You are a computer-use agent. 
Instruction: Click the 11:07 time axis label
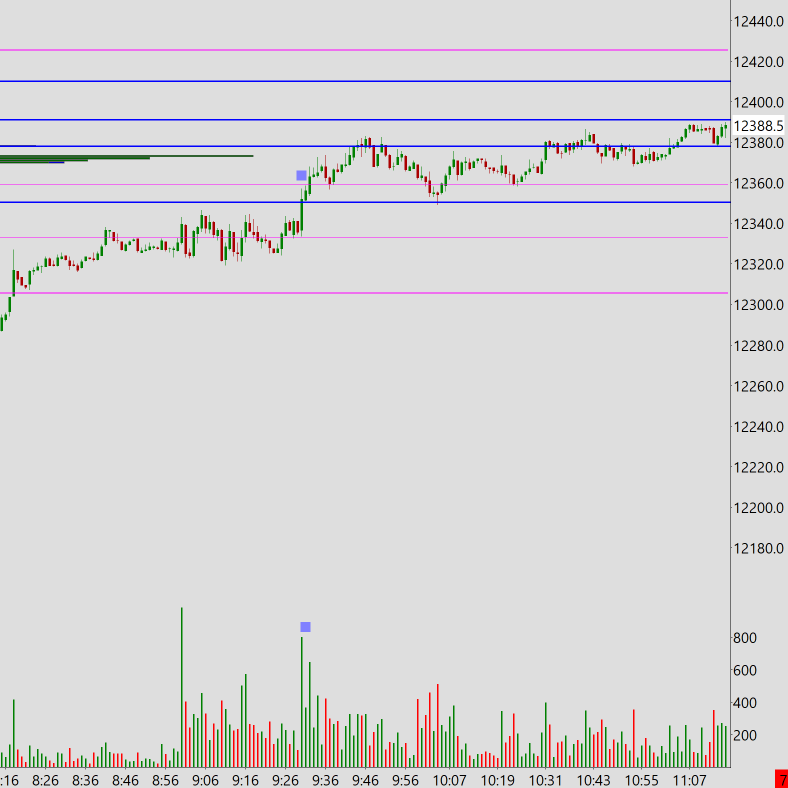click(690, 780)
